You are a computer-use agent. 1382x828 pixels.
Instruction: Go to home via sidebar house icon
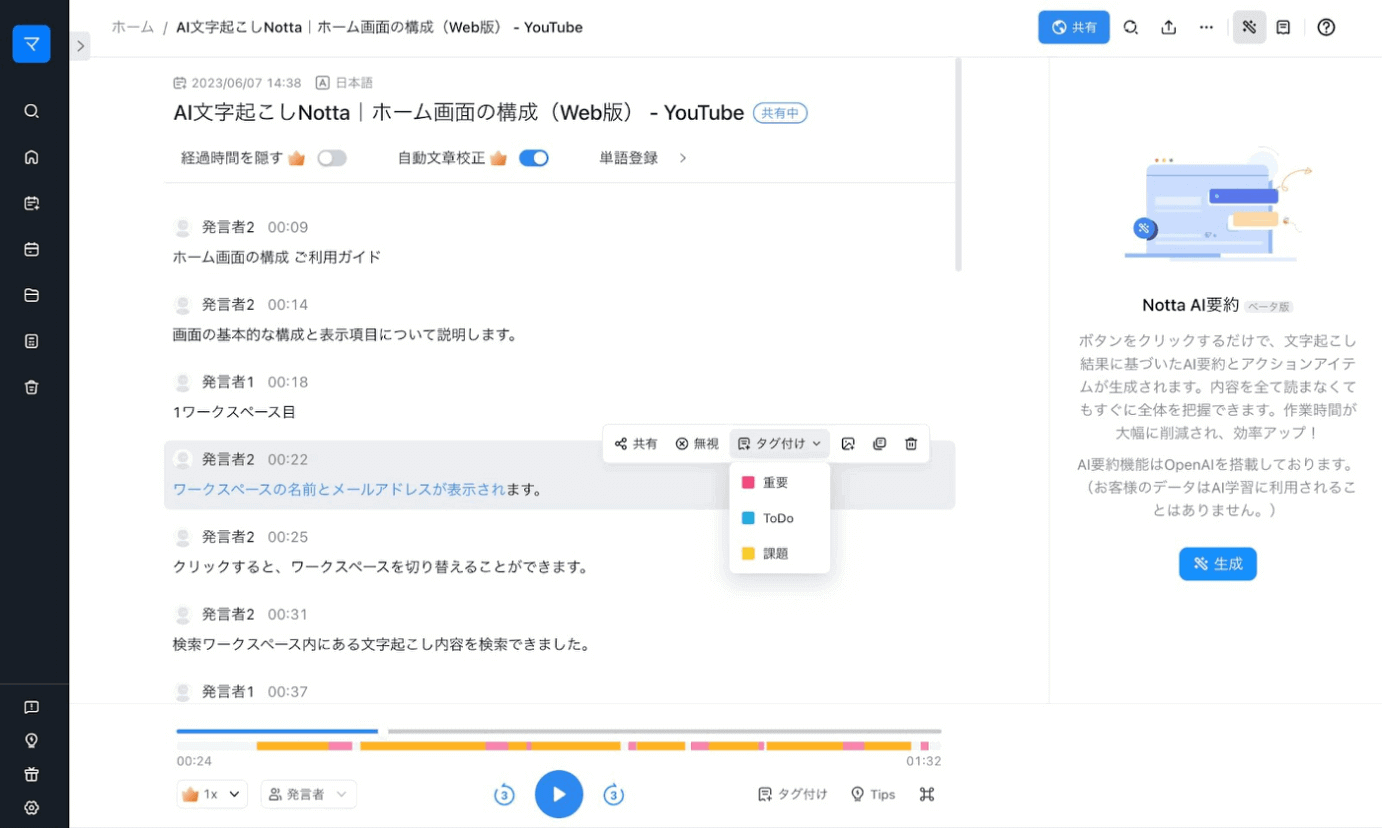point(31,157)
